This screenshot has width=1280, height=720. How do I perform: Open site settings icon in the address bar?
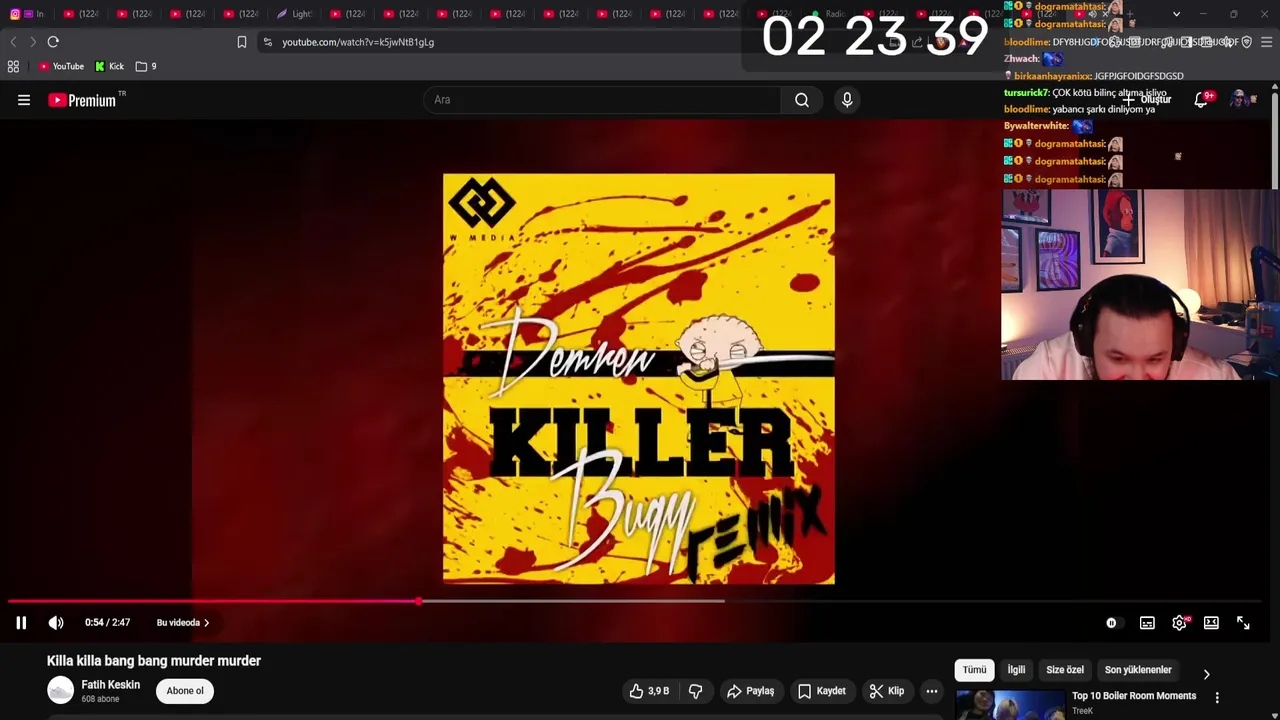click(267, 42)
